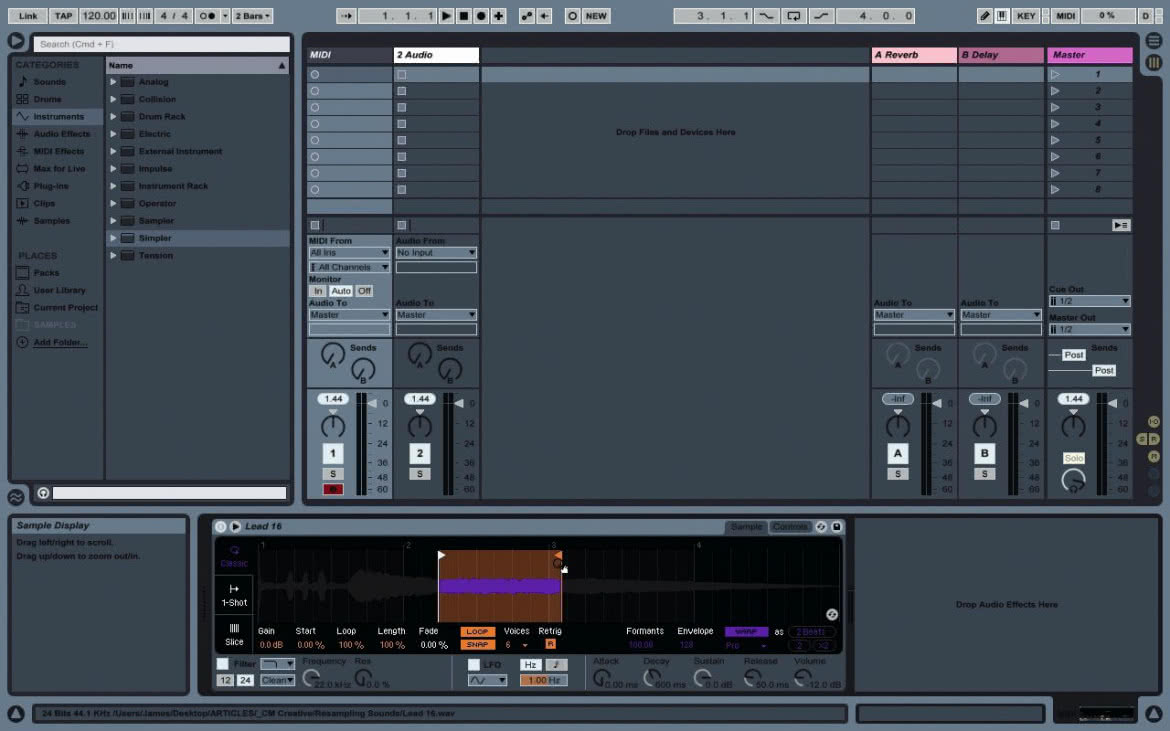Open the 2 Bars quantization menu
1170x731 pixels.
coord(253,16)
